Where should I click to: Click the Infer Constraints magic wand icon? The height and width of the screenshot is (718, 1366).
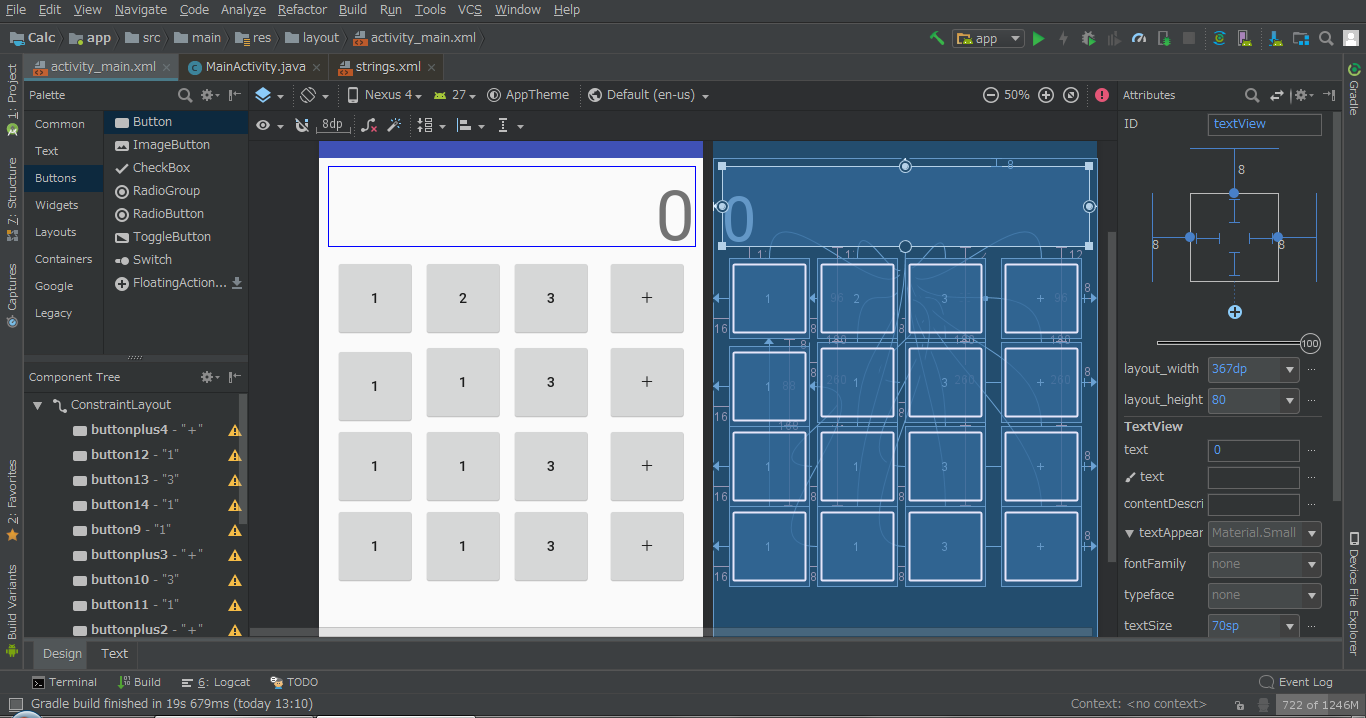coord(394,125)
